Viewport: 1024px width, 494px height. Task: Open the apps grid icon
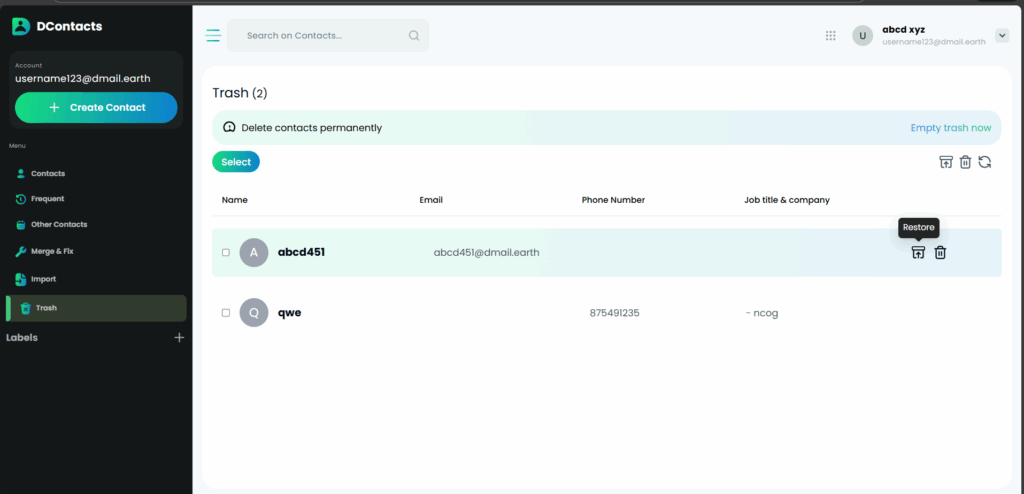830,36
